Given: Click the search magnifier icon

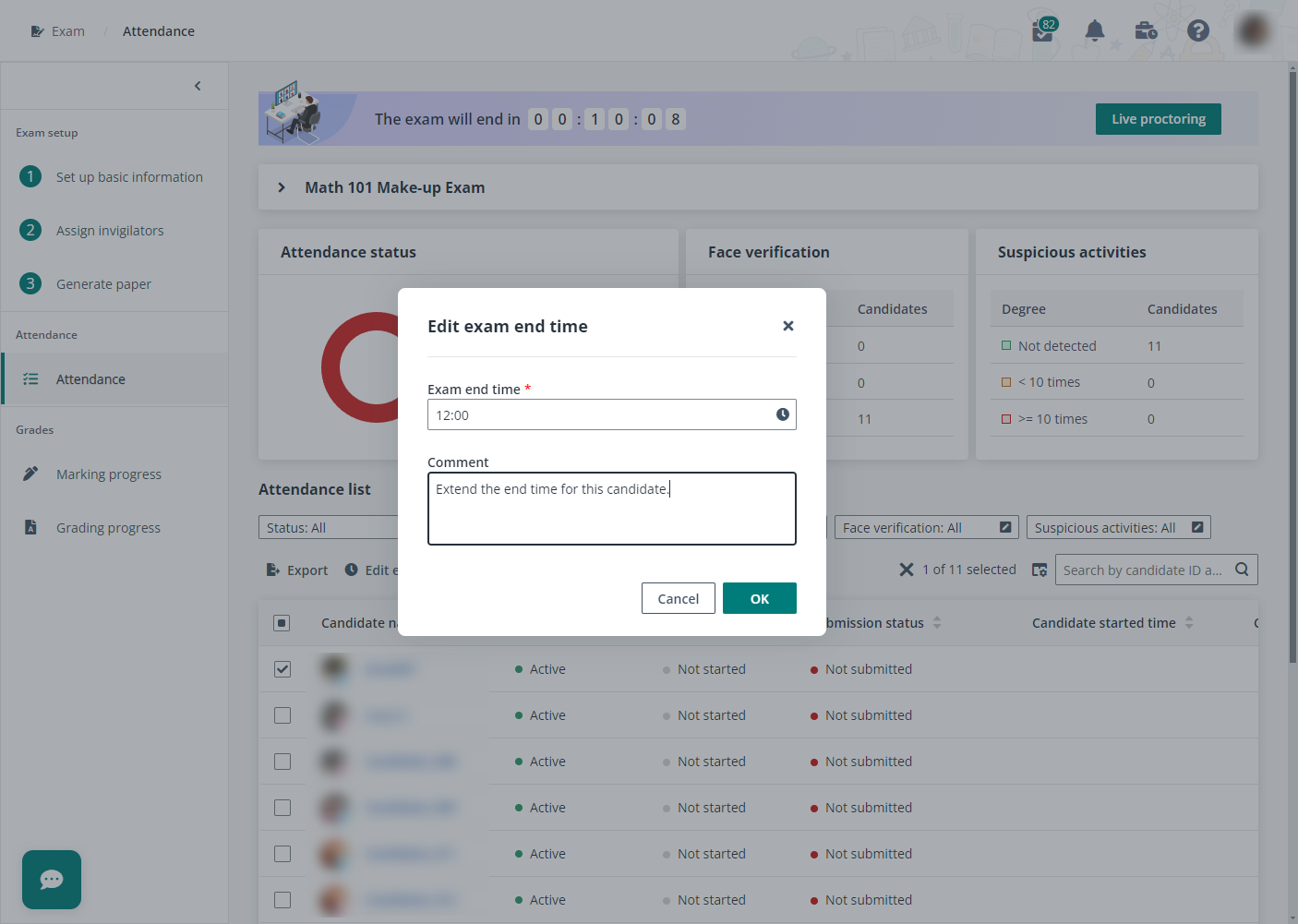Looking at the screenshot, I should pos(1243,570).
